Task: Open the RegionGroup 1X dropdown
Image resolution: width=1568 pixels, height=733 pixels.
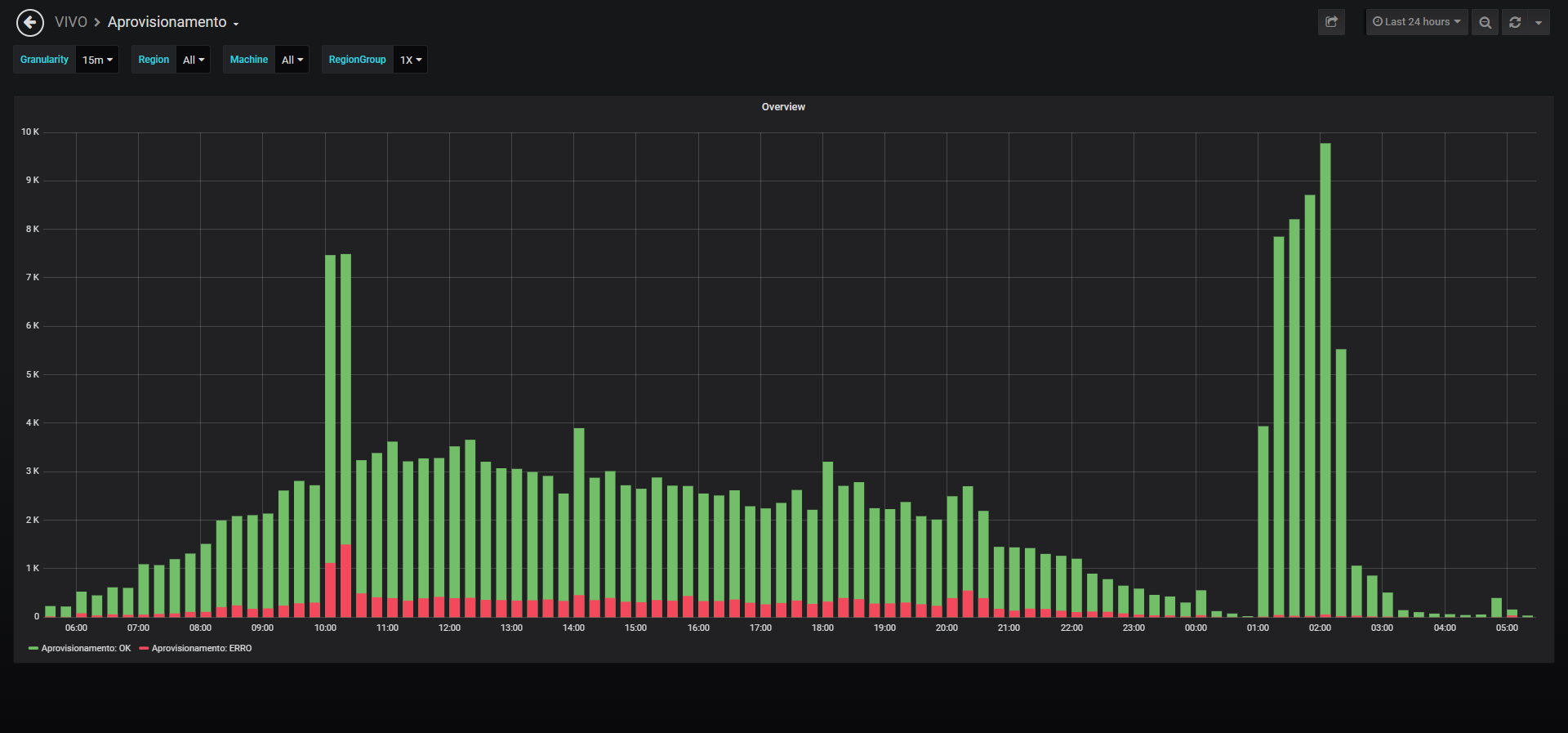Action: [x=411, y=60]
